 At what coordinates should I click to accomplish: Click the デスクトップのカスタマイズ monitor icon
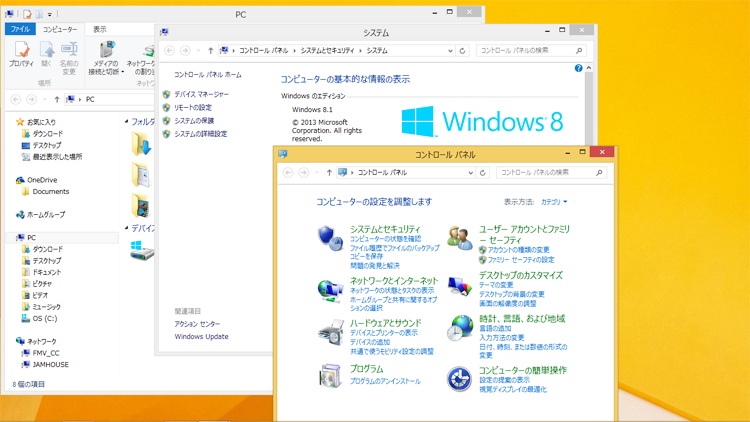pyautogui.click(x=460, y=287)
